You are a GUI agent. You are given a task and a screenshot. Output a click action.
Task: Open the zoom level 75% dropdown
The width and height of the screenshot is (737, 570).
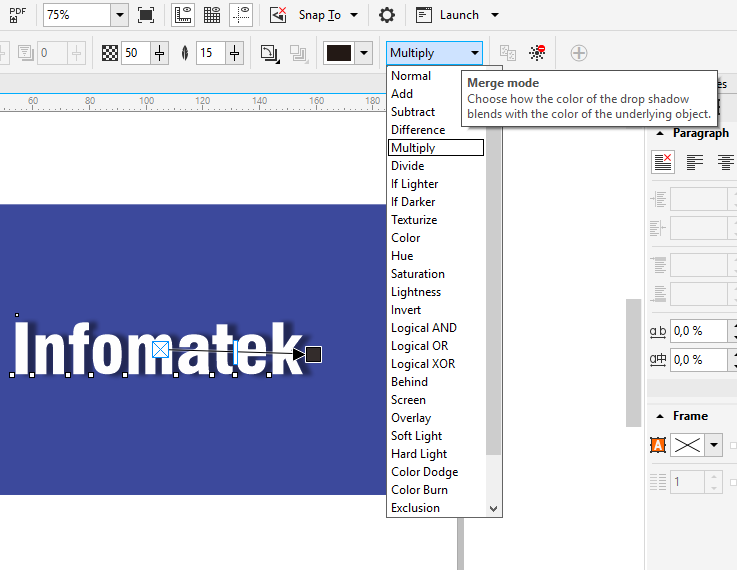click(119, 15)
